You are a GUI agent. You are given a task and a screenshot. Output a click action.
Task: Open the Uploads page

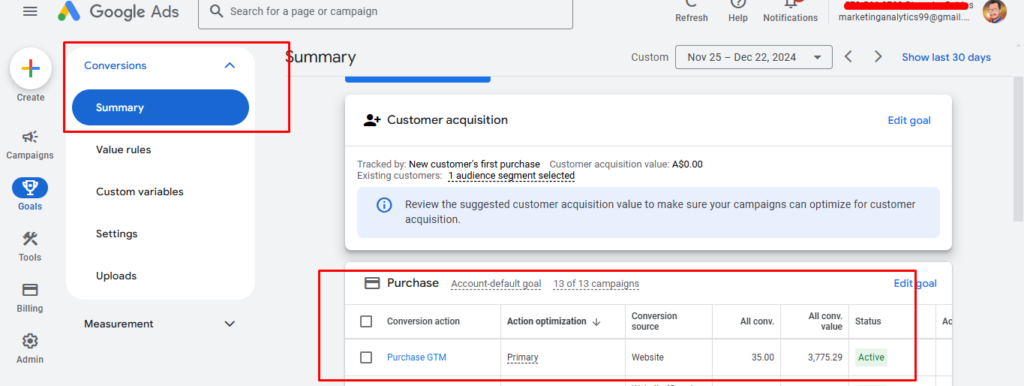tap(116, 276)
